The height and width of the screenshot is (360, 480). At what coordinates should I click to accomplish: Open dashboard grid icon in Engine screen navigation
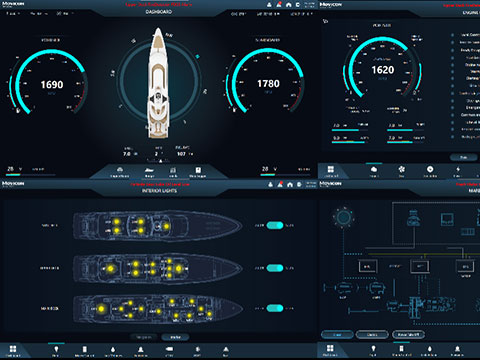(330, 169)
